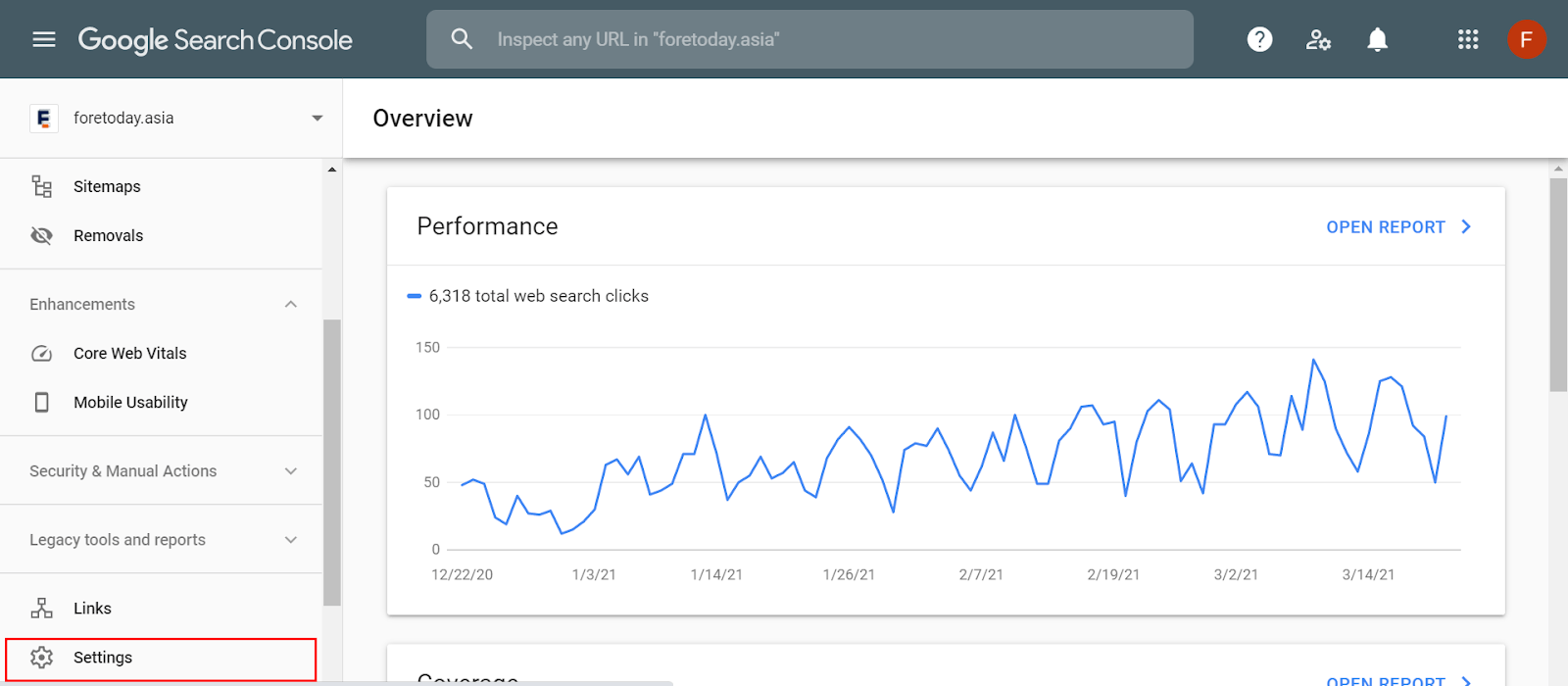The width and height of the screenshot is (1568, 686).
Task: Open the user settings person-gear icon
Action: click(x=1318, y=39)
